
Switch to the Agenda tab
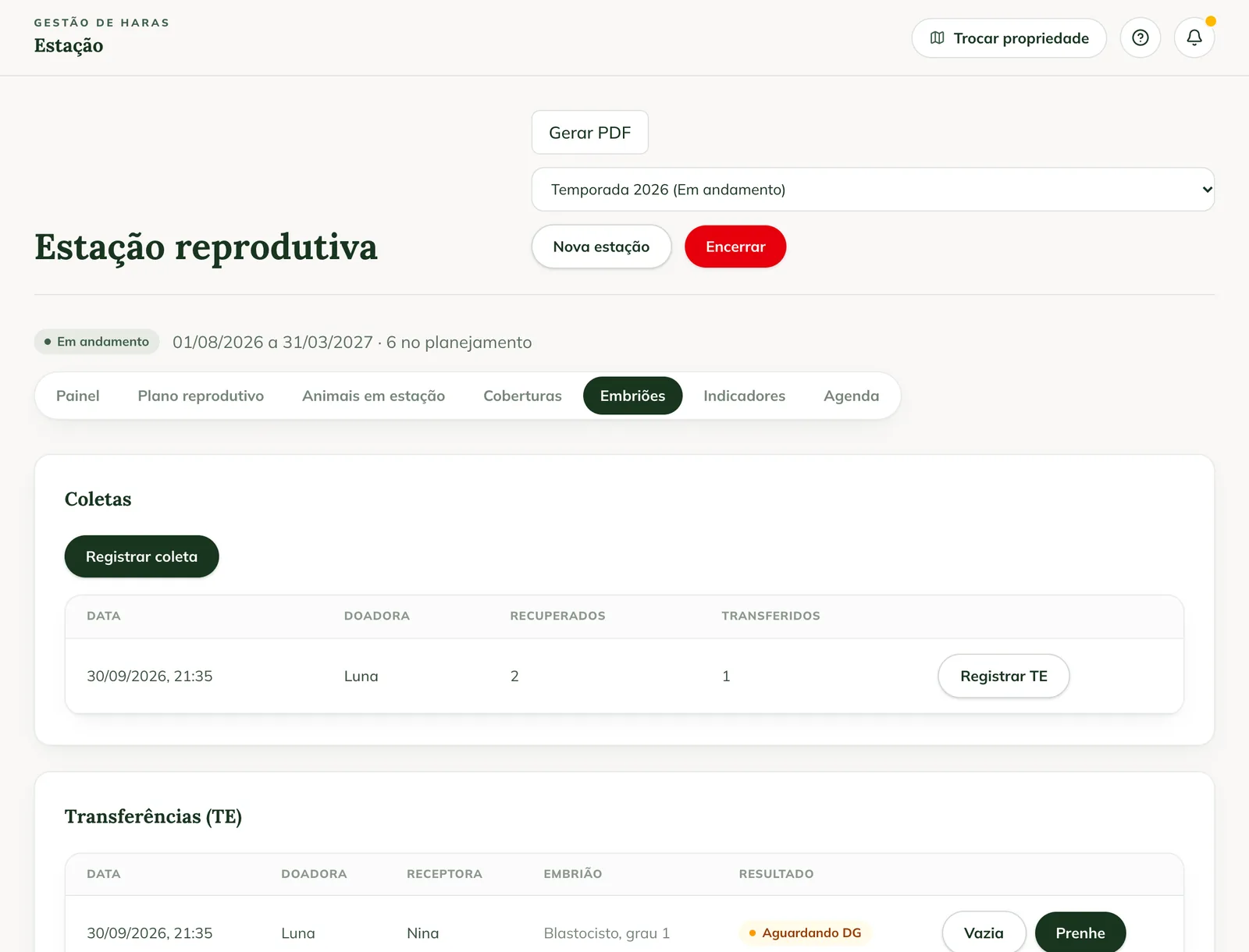click(x=851, y=396)
